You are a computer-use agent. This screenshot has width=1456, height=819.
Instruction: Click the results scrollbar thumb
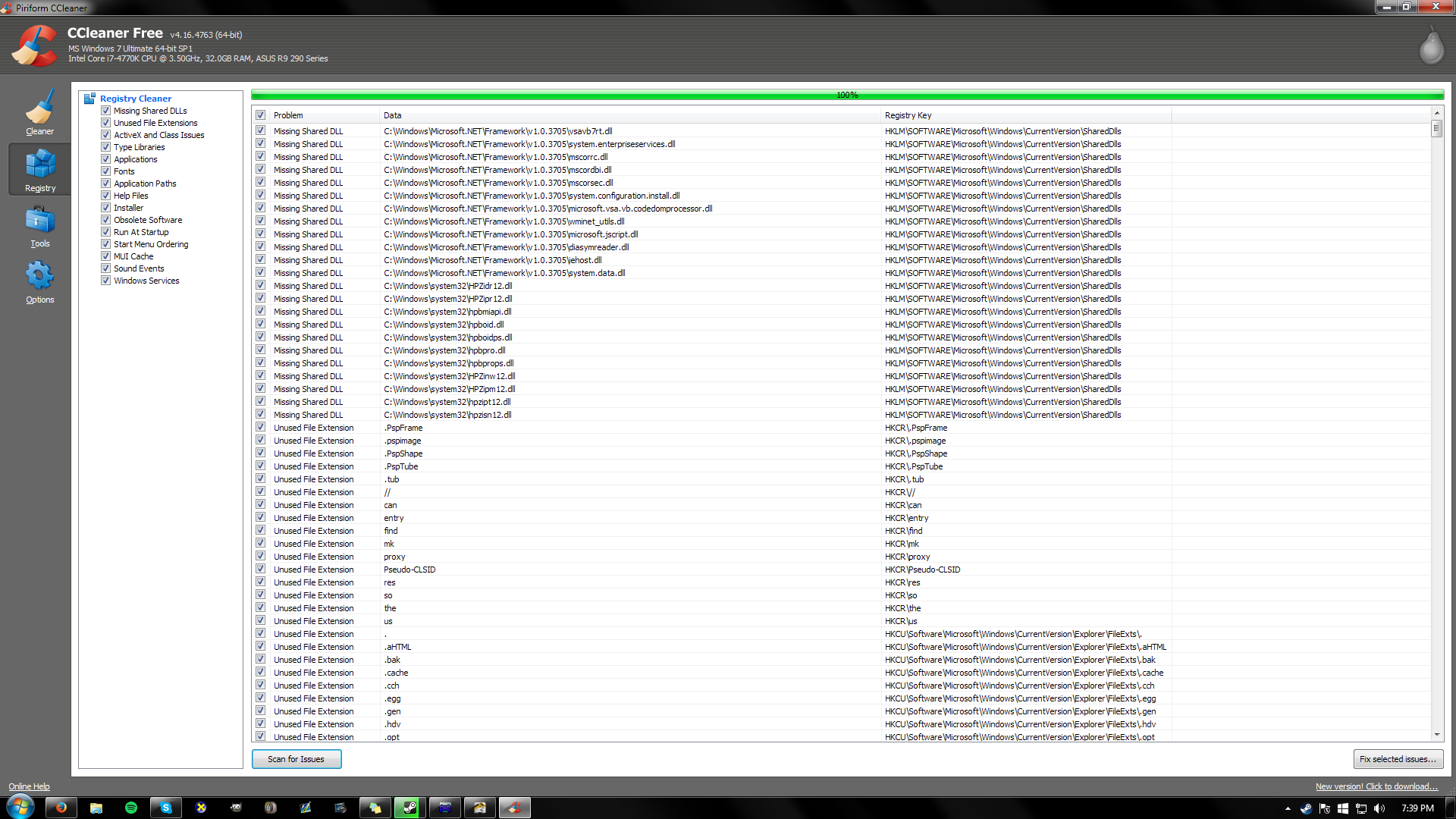coord(1436,129)
